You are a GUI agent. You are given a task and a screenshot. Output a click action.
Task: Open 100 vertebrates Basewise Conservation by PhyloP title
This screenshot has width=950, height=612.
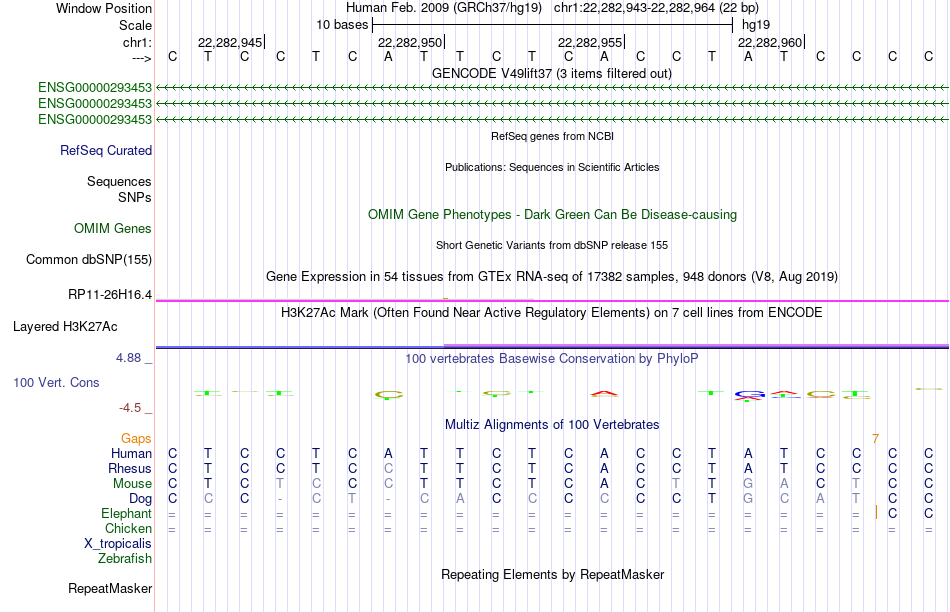pos(552,359)
